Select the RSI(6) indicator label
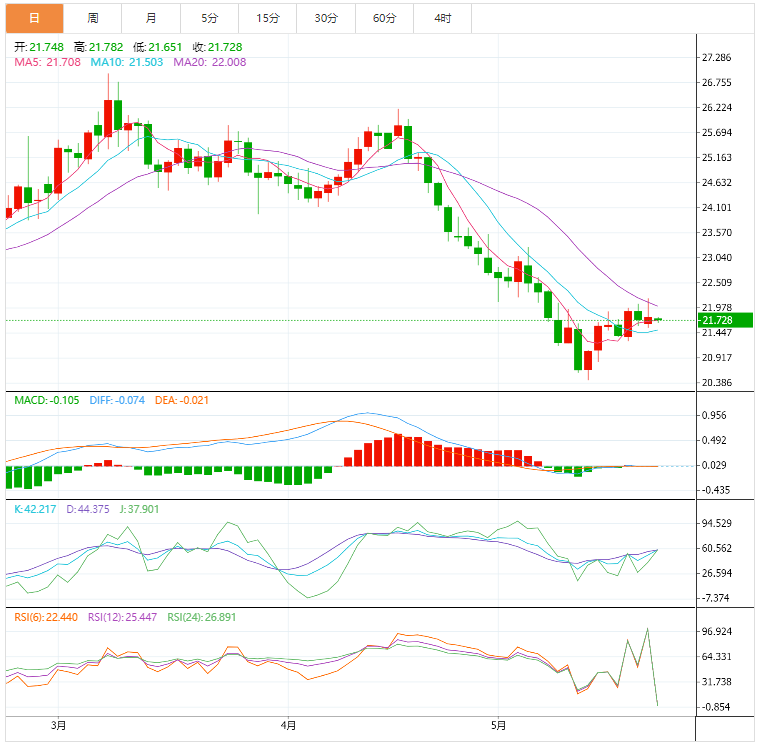The image size is (758, 743). pyautogui.click(x=46, y=617)
